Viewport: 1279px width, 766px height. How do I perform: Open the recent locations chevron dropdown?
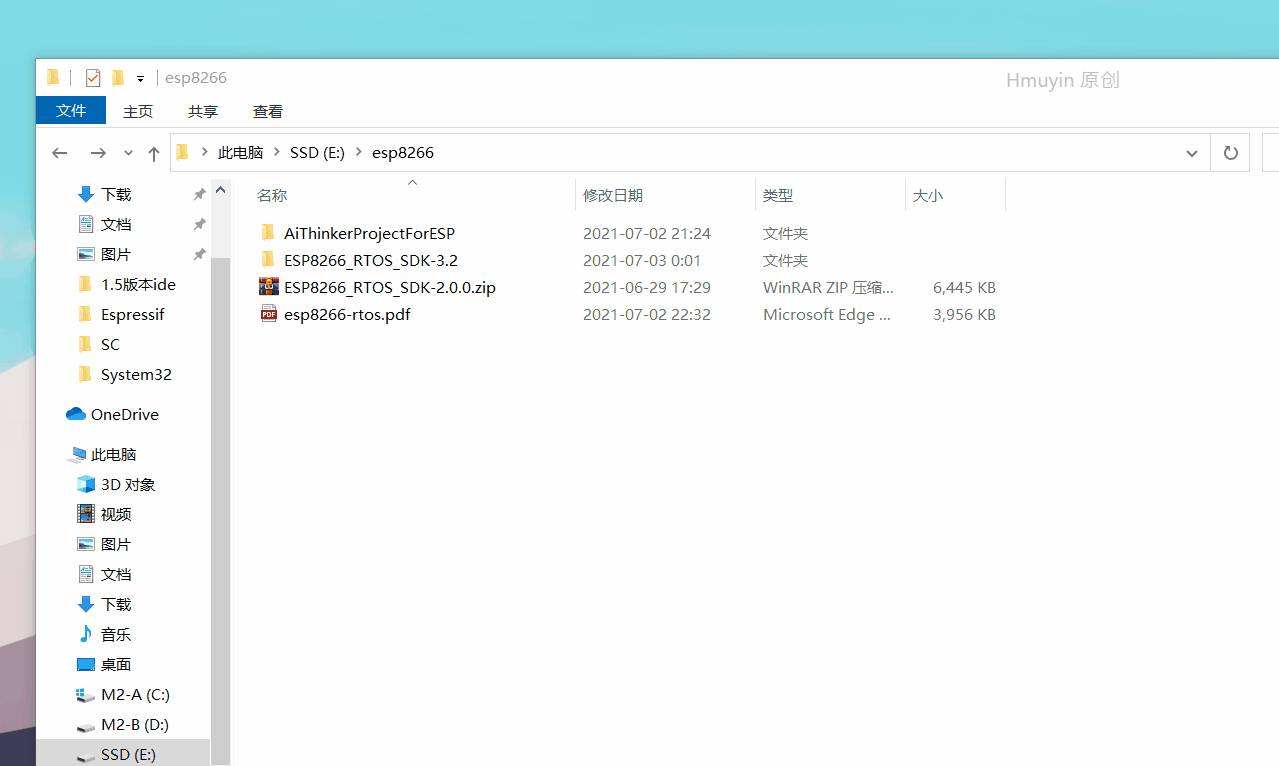pos(127,152)
